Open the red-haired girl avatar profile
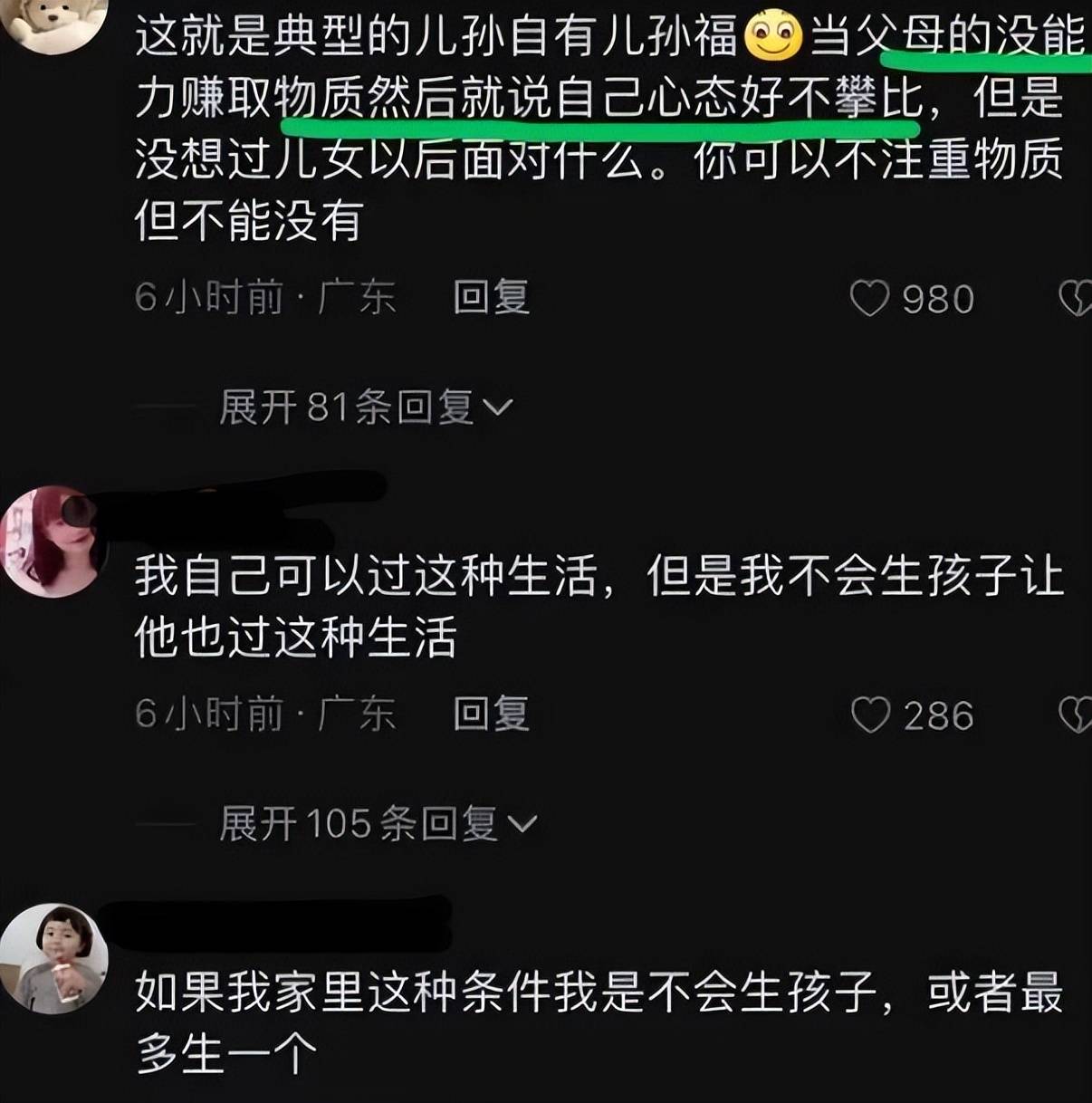Viewport: 1092px width, 1103px height. [53, 542]
